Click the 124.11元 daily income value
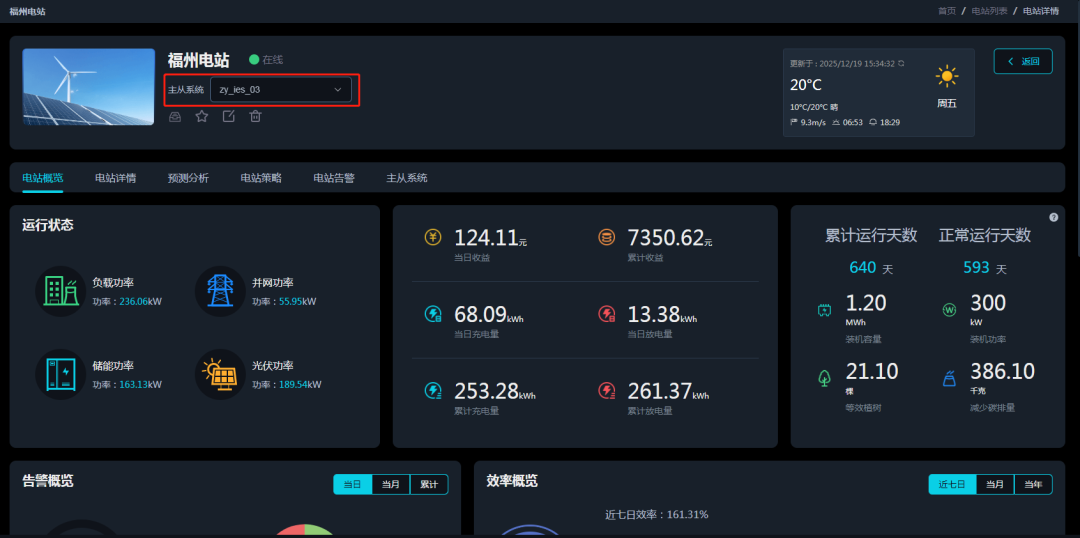Viewport: 1080px width, 538px height. 490,238
